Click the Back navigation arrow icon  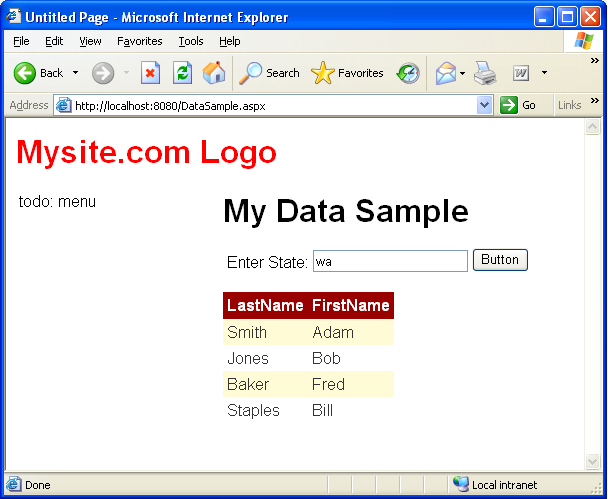[25, 73]
